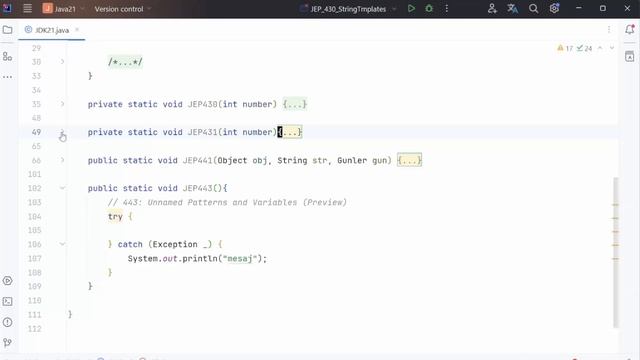
Task: Collapse the catch block fold arrow
Action: click(62, 244)
